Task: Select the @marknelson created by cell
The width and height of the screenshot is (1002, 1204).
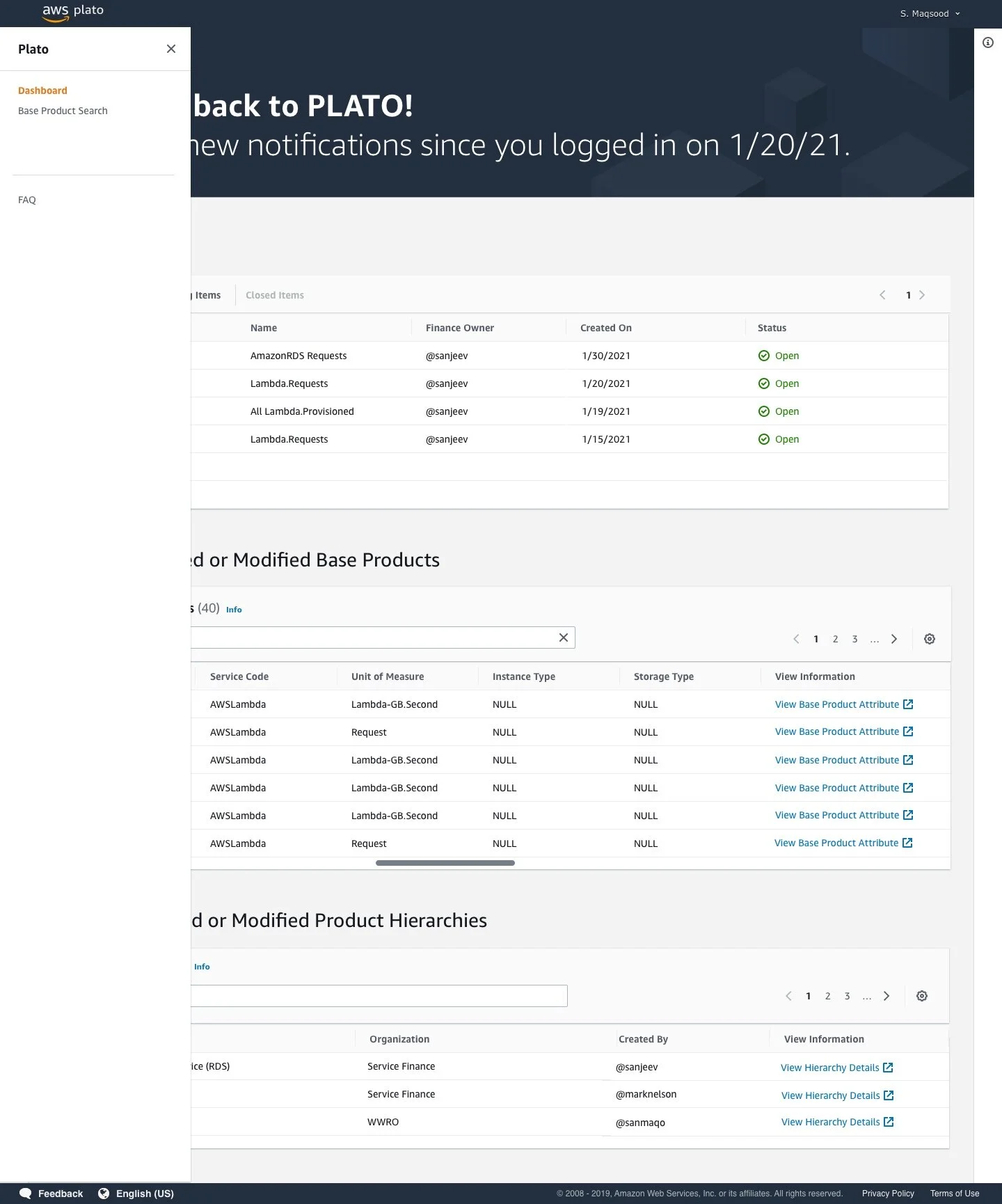Action: click(646, 1094)
